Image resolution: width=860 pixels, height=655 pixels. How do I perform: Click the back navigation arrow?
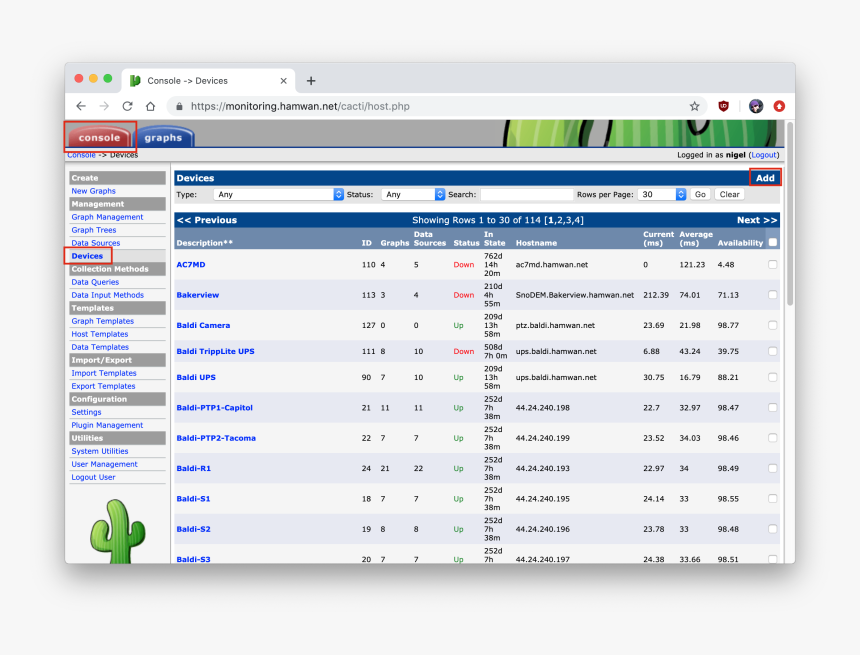click(x=80, y=105)
